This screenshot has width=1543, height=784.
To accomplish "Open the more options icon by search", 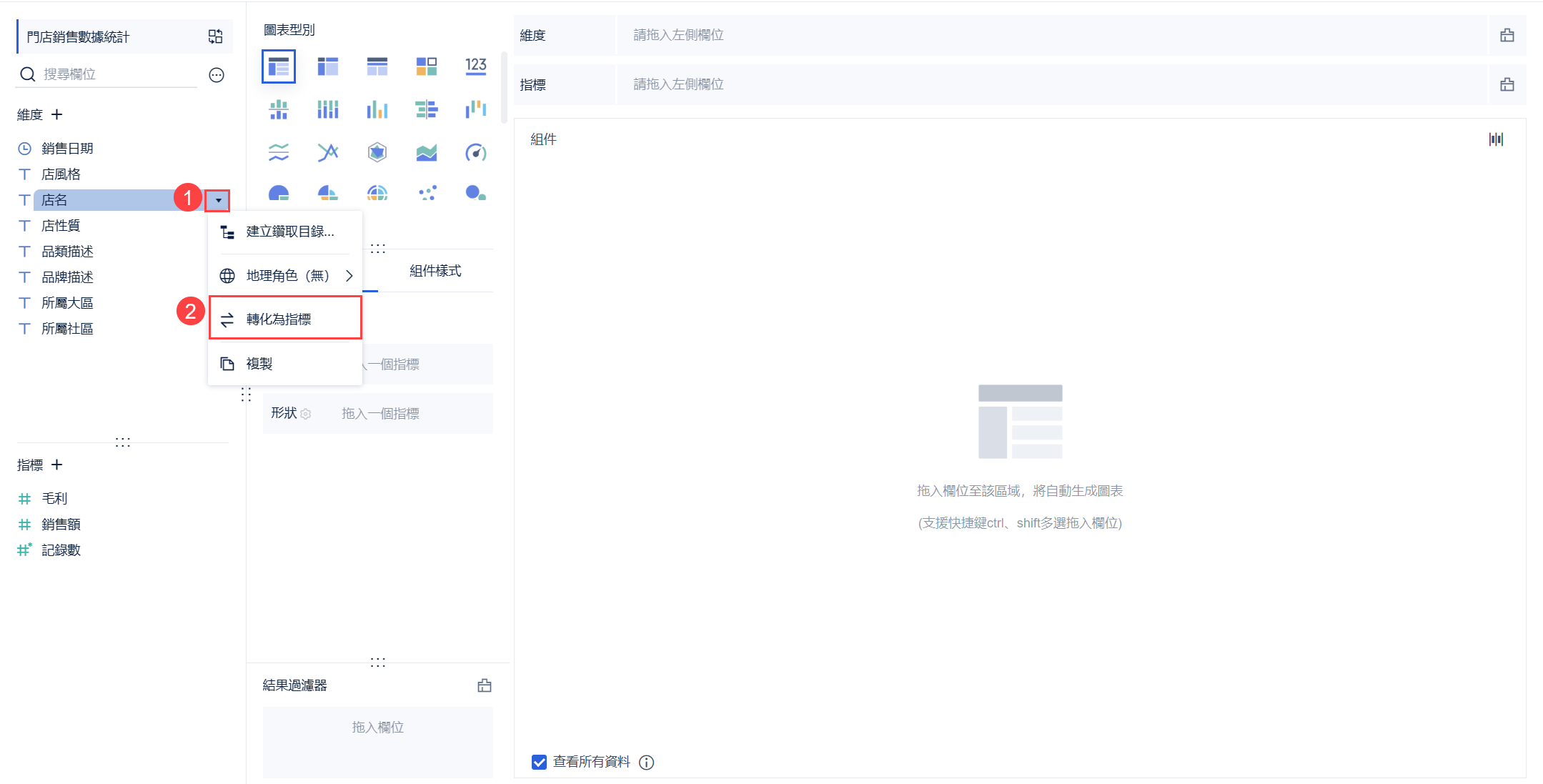I will coord(217,75).
